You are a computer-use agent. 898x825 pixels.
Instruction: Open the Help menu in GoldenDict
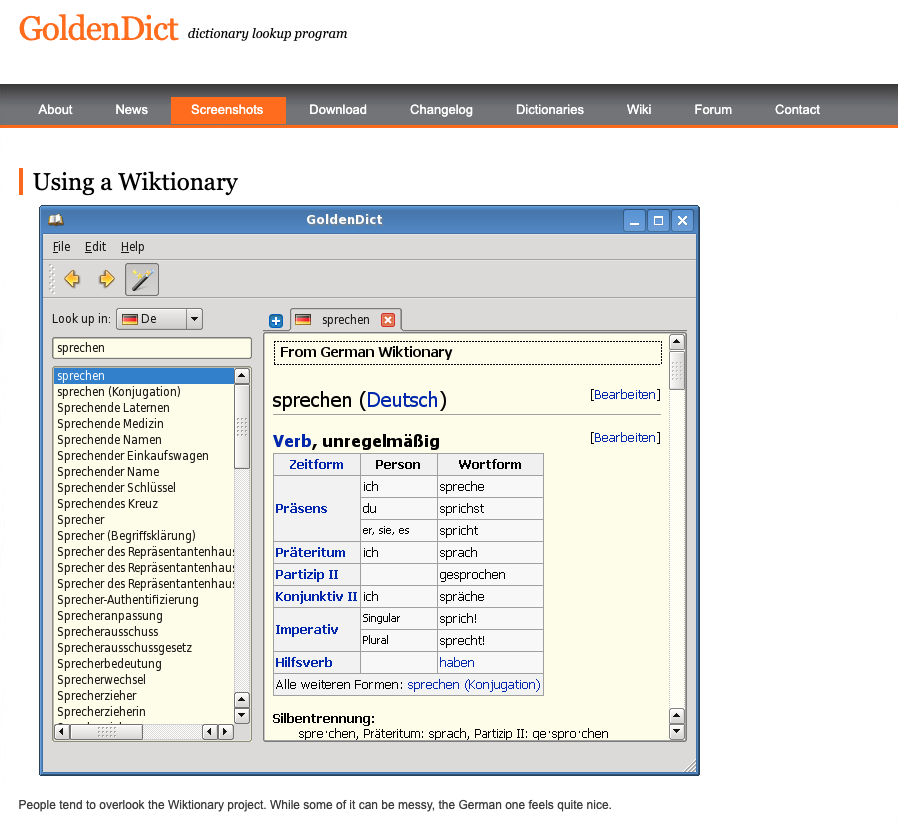click(x=132, y=247)
